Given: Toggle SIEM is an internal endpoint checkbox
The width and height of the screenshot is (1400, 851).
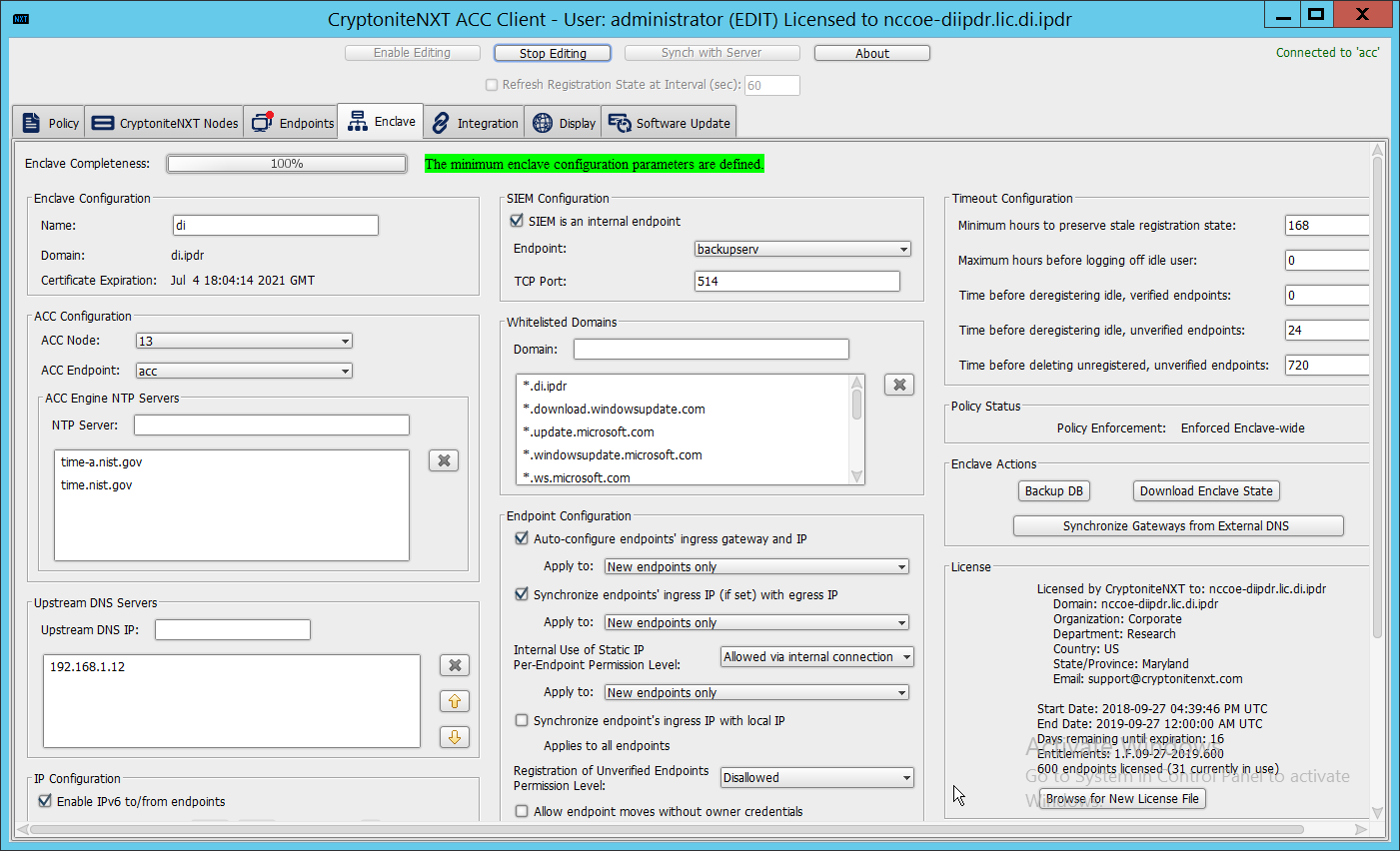Looking at the screenshot, I should (x=517, y=221).
